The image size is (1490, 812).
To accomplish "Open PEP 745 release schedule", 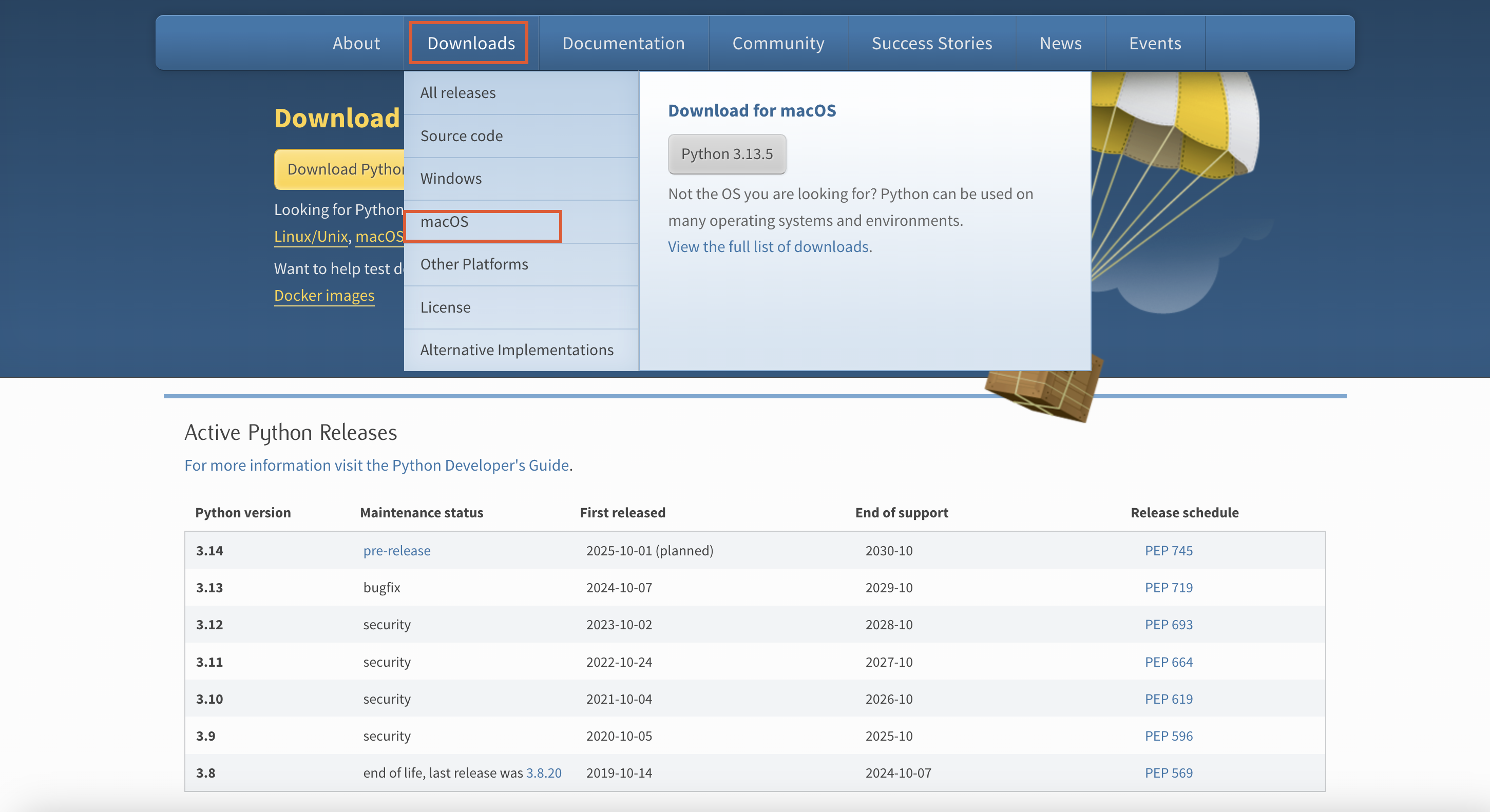I will pos(1169,551).
